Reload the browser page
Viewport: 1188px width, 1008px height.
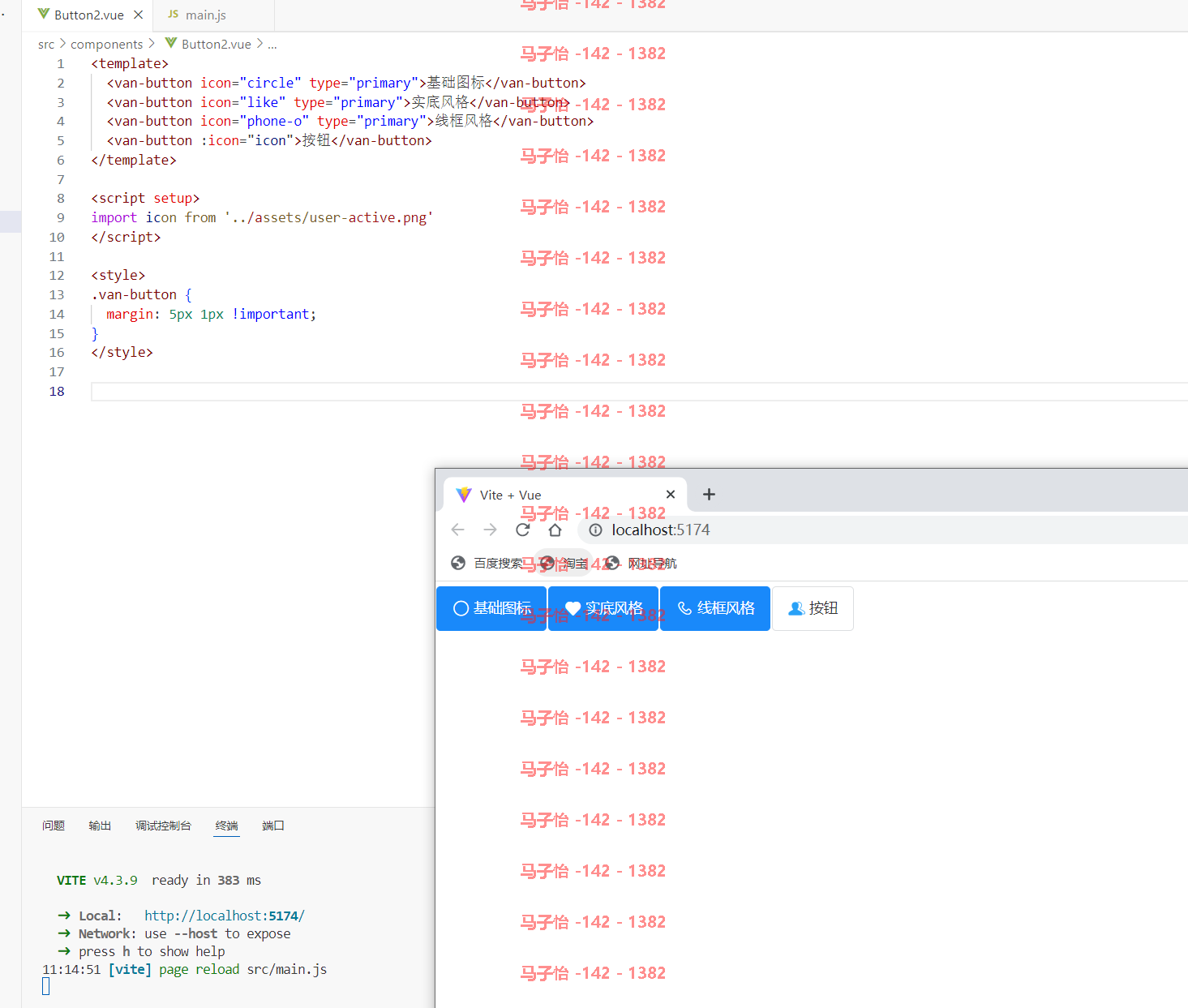click(522, 530)
